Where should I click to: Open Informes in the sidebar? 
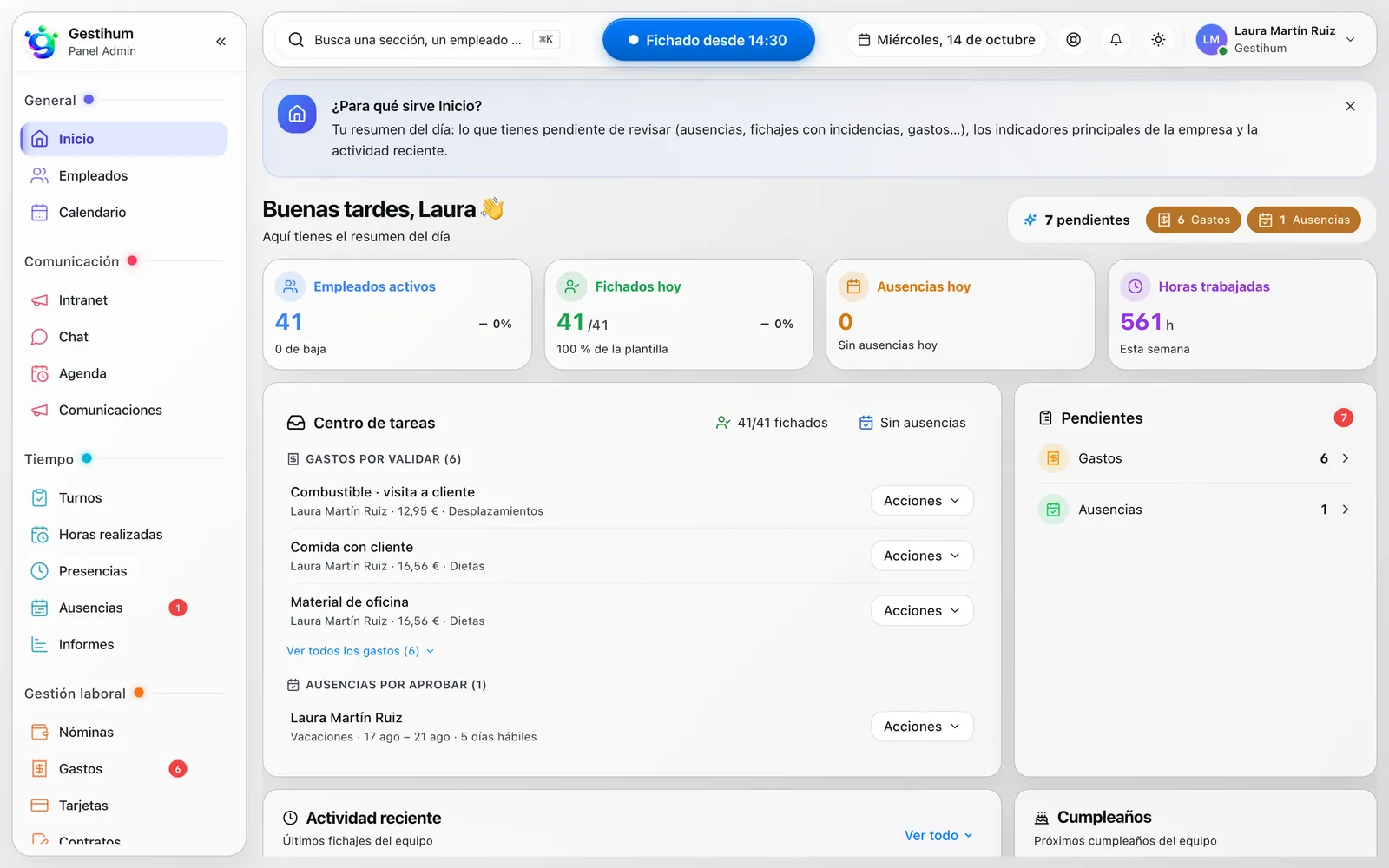pyautogui.click(x=124, y=644)
